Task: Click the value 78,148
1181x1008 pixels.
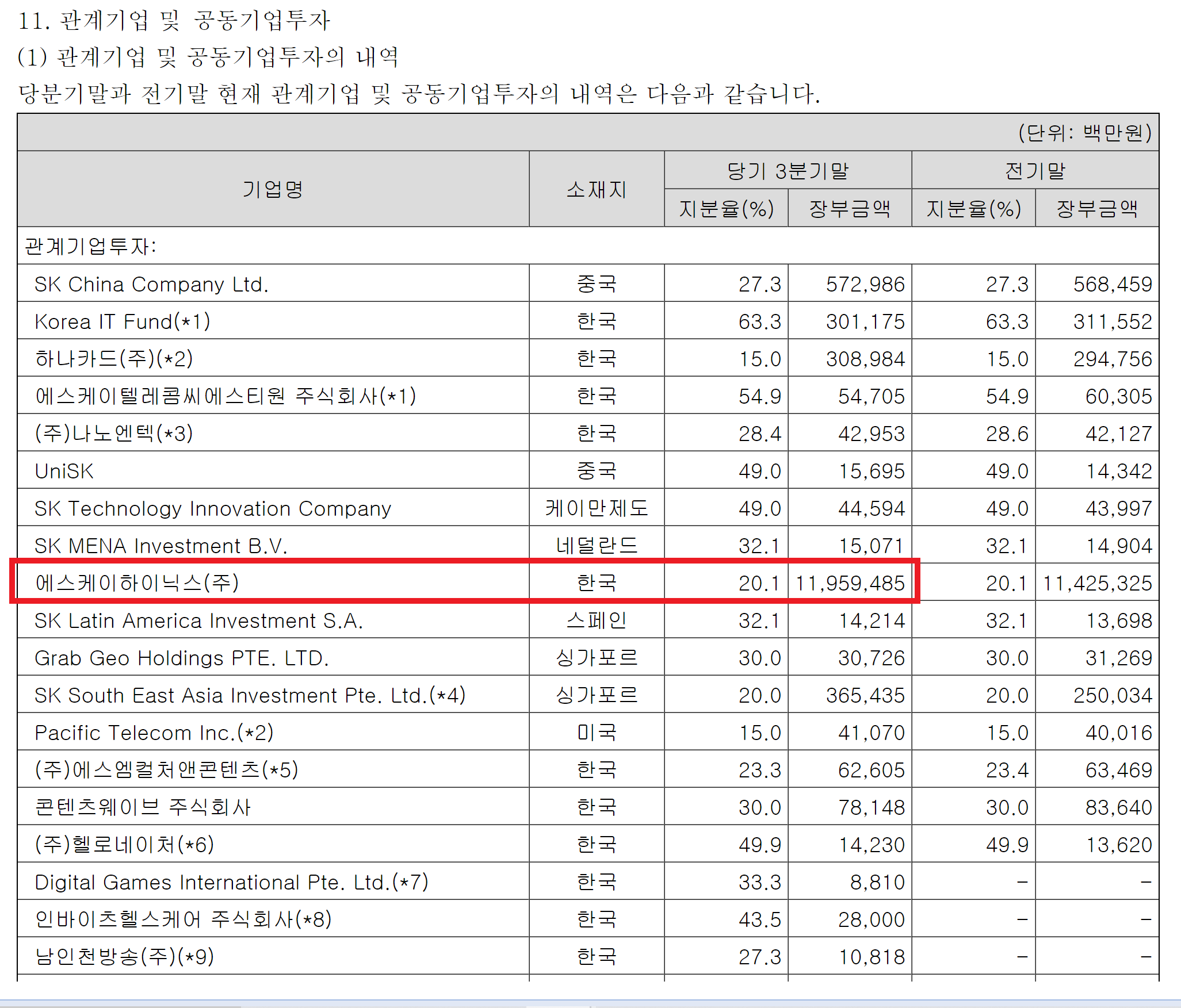Action: coord(871,807)
